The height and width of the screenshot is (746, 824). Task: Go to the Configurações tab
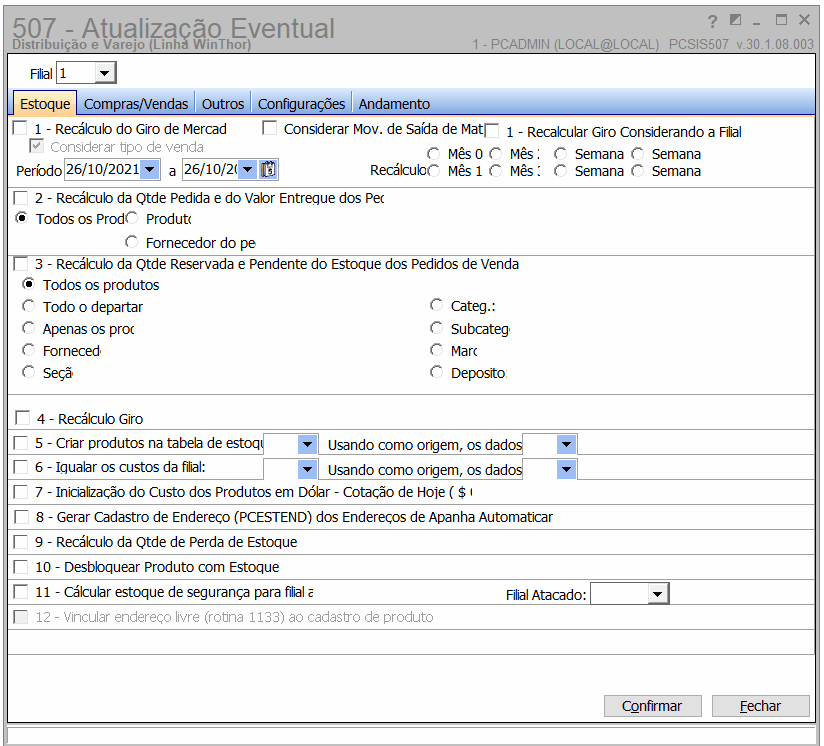click(301, 104)
